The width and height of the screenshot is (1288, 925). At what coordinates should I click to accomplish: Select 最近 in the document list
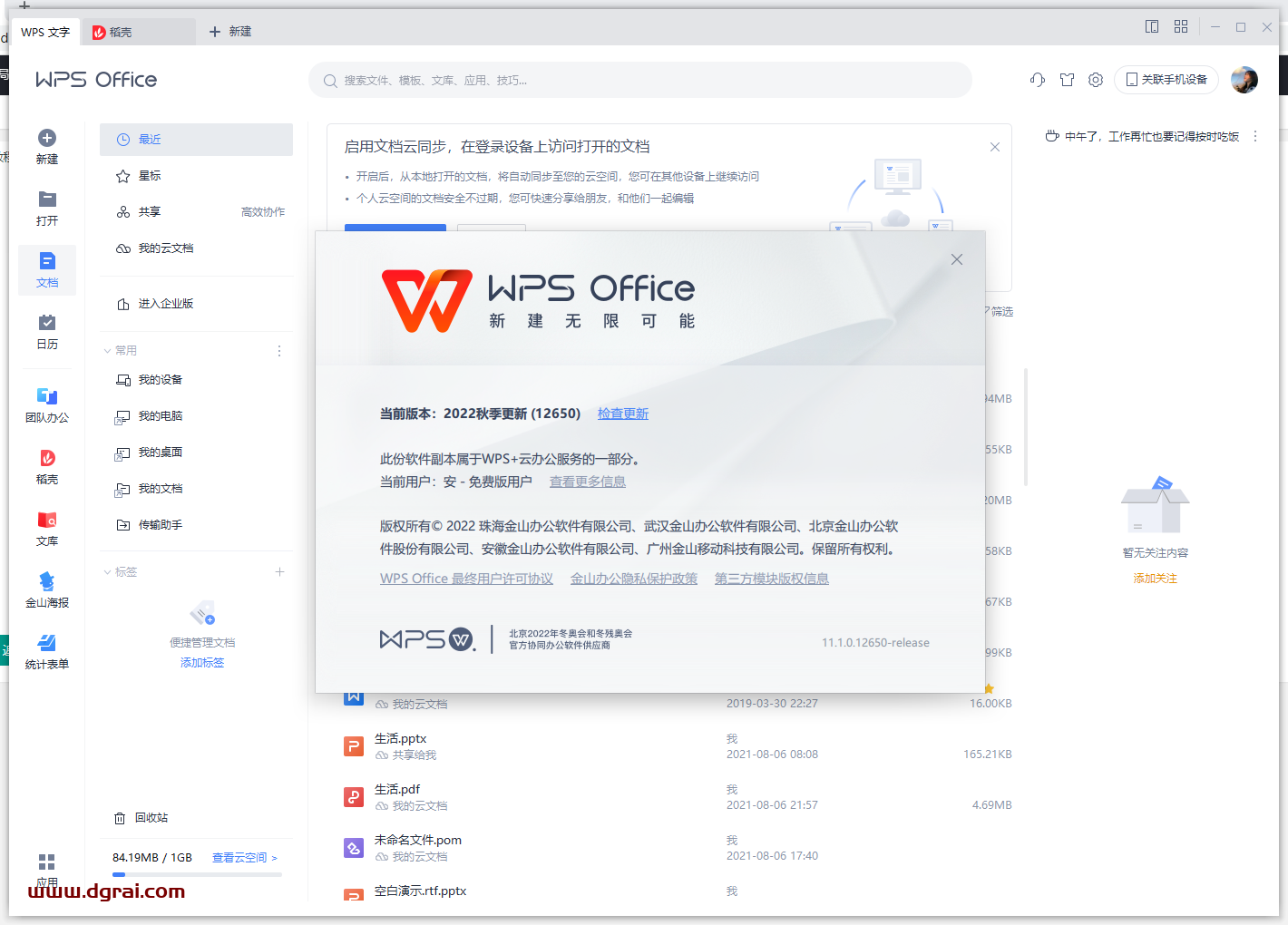(196, 140)
